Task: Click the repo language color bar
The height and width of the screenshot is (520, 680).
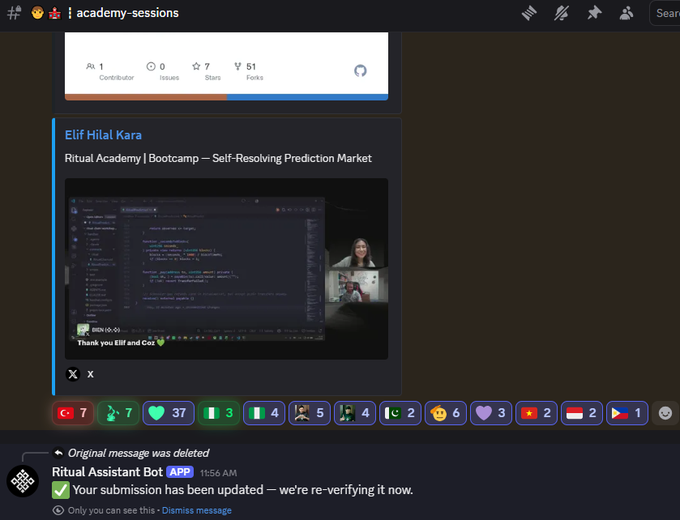Action: point(226,97)
